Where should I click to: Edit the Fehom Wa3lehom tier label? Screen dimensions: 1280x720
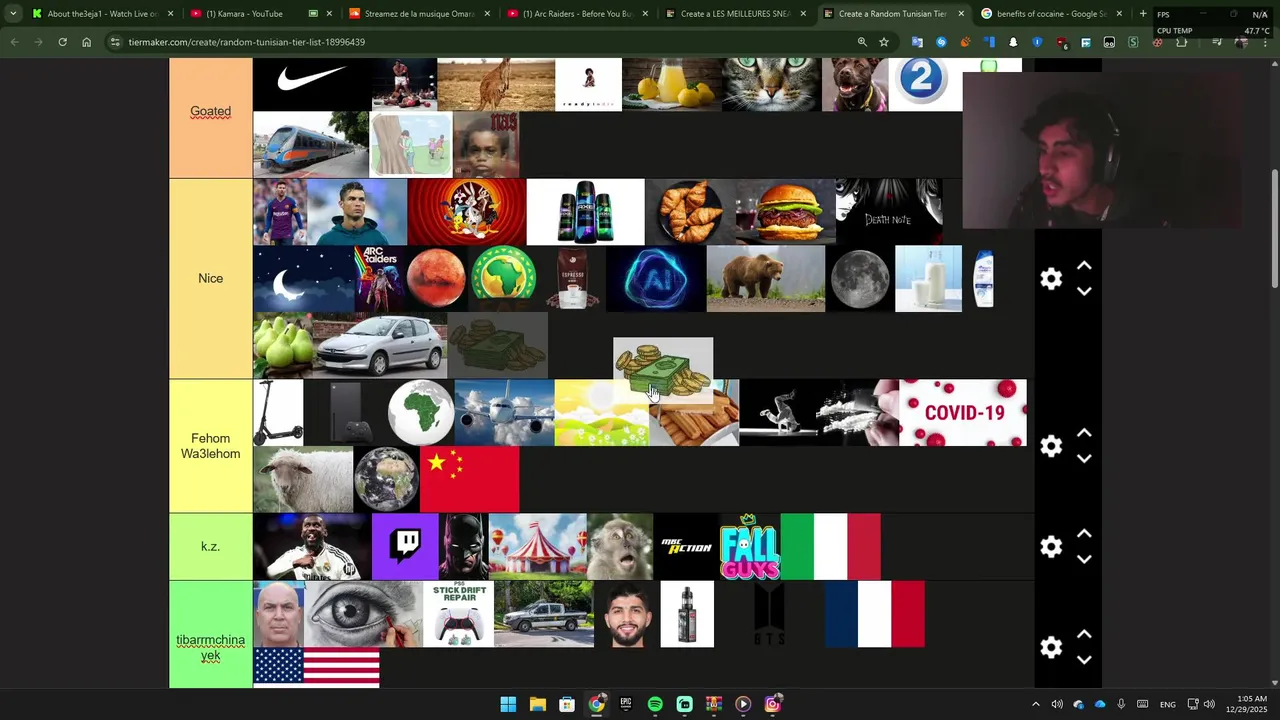(x=210, y=446)
